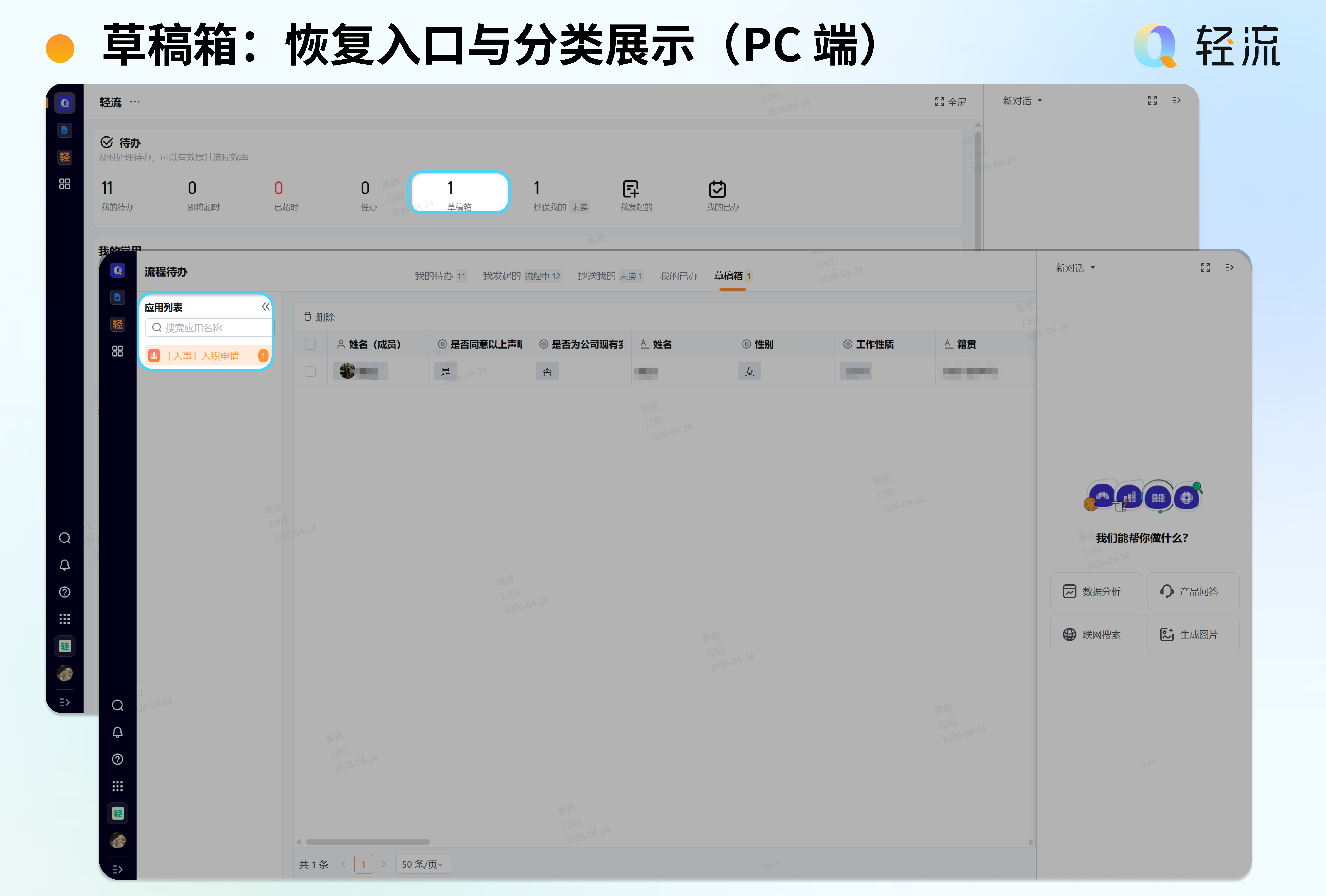Image resolution: width=1326 pixels, height=896 pixels.
Task: Switch to 我的待办 tab in the front window
Action: point(441,276)
